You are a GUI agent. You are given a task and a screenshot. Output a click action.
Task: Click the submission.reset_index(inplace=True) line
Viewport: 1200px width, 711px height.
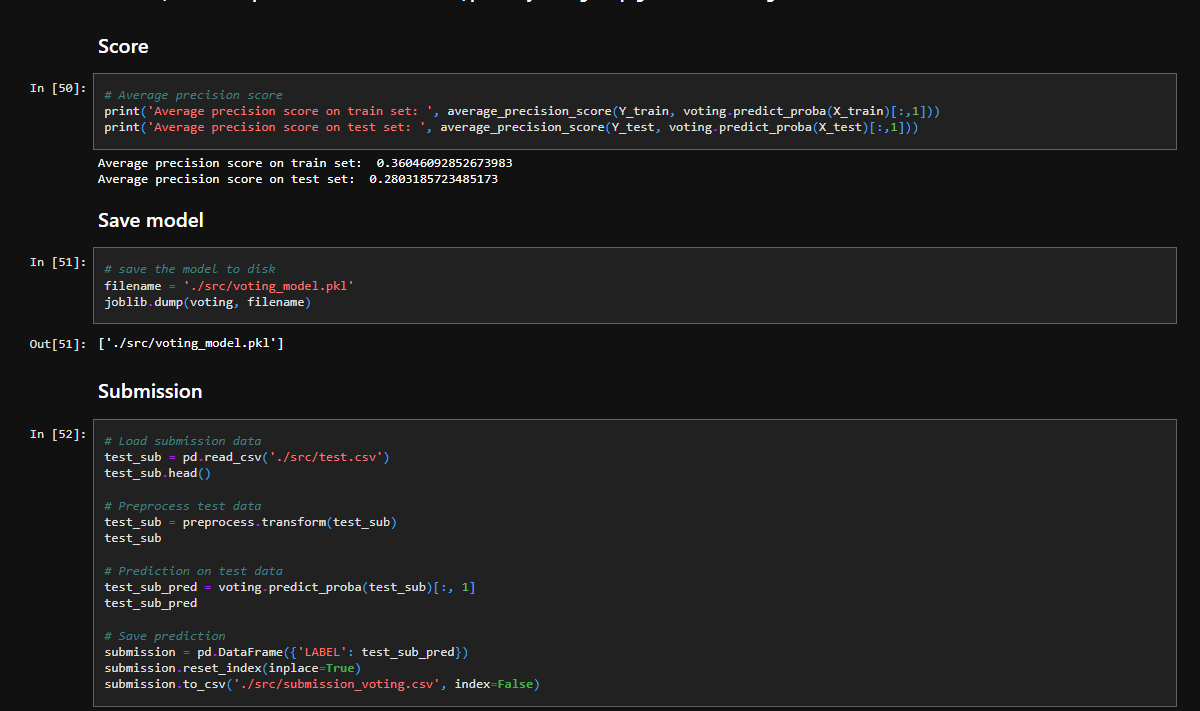coord(232,668)
